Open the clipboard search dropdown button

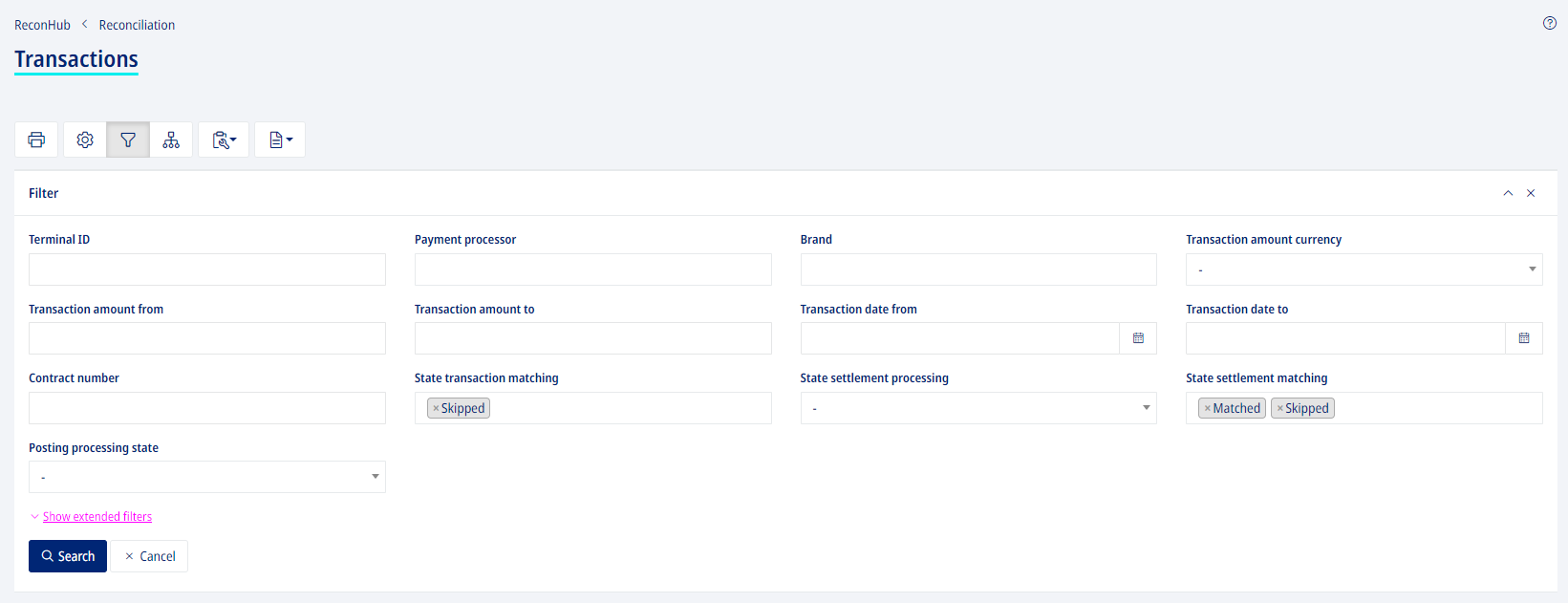click(x=224, y=140)
